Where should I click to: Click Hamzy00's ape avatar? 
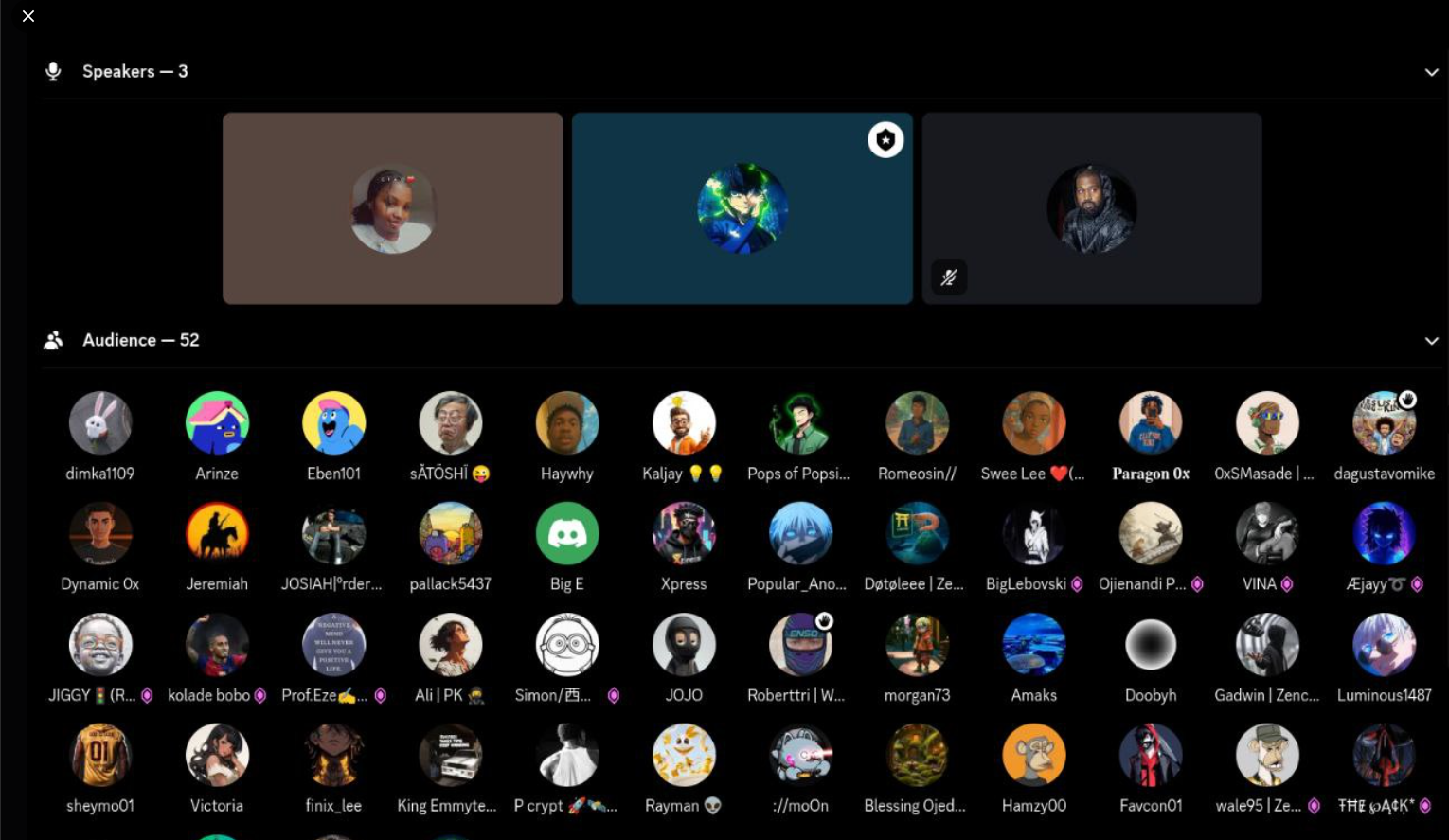(x=1034, y=756)
